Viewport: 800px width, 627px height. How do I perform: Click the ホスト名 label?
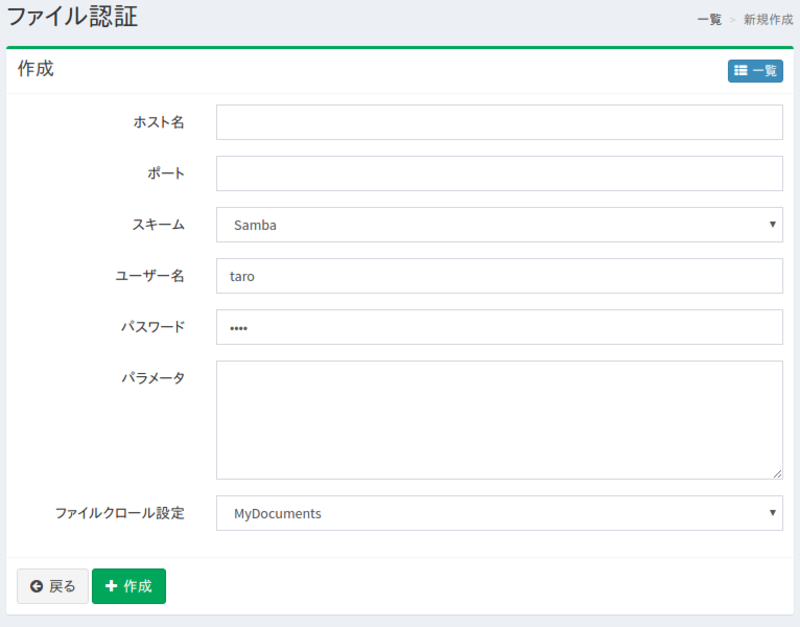coord(159,122)
